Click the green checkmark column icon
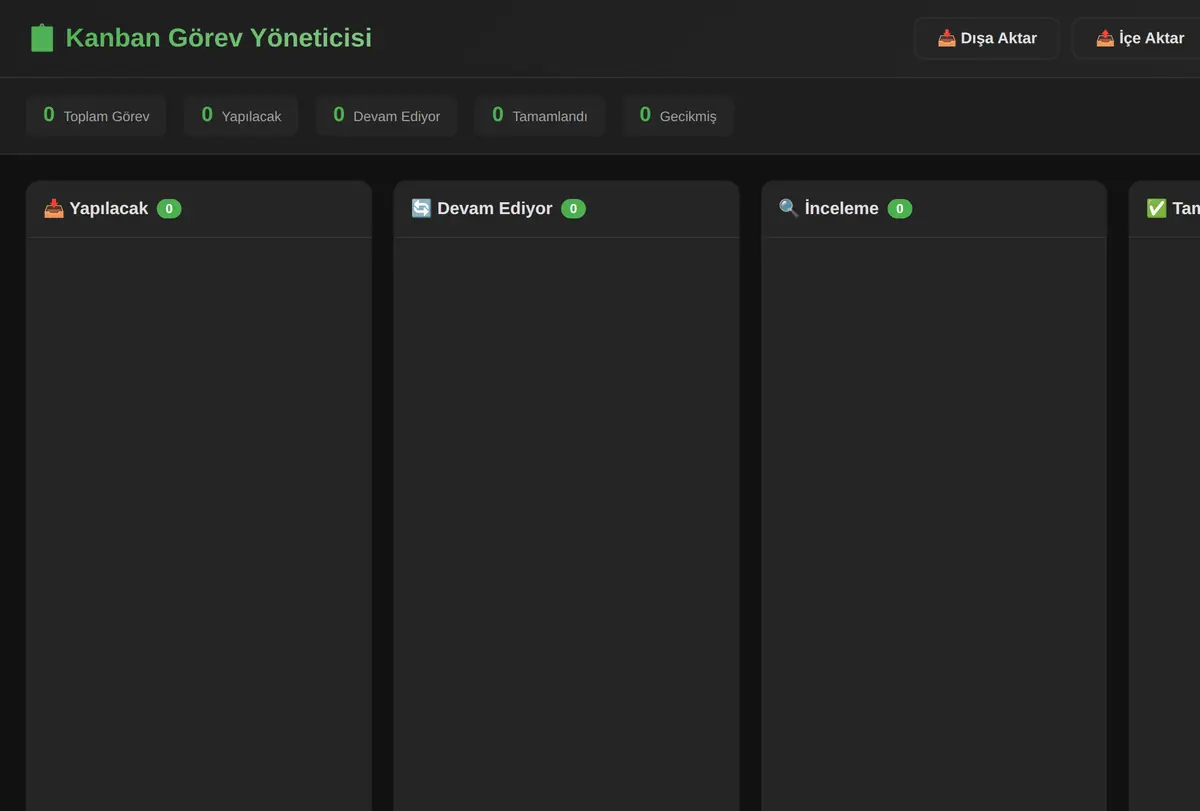The image size is (1200, 811). tap(1156, 208)
